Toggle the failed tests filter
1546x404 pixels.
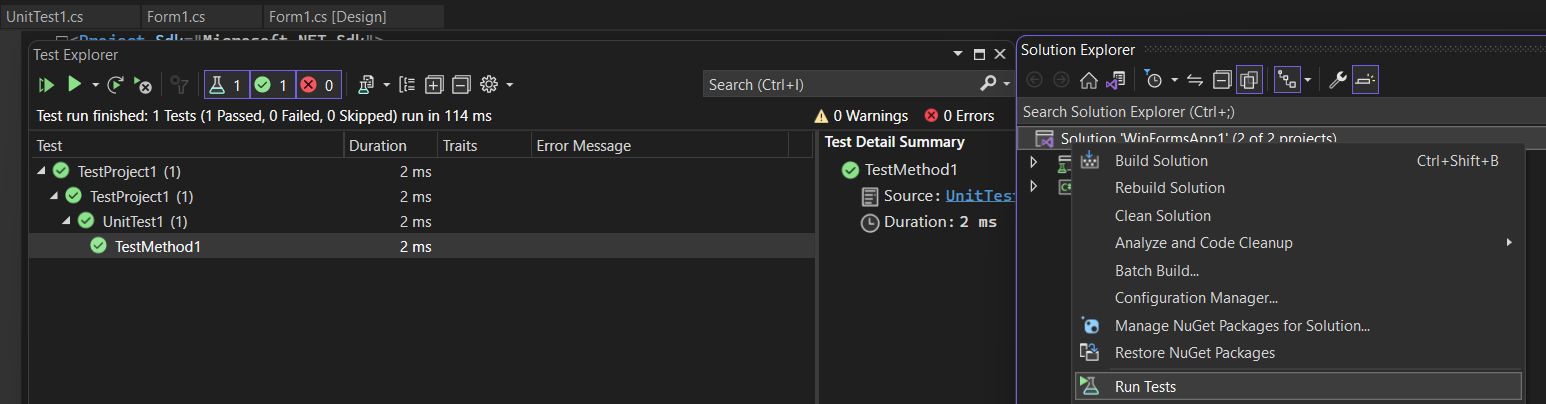(319, 85)
